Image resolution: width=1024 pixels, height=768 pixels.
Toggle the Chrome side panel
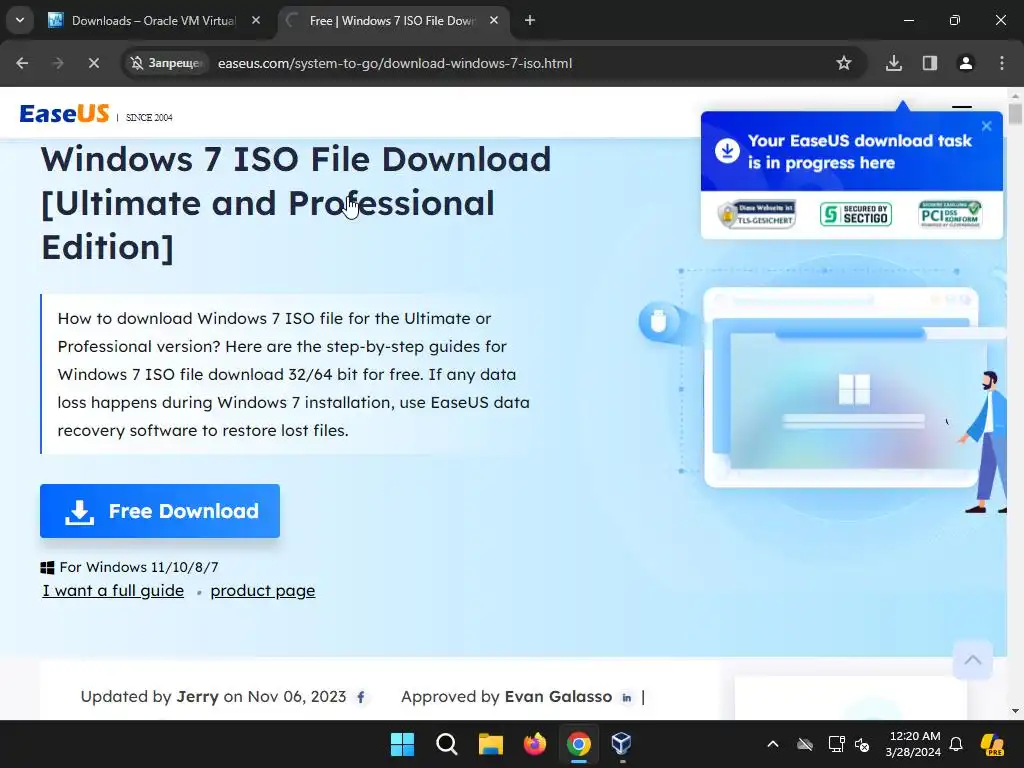930,63
